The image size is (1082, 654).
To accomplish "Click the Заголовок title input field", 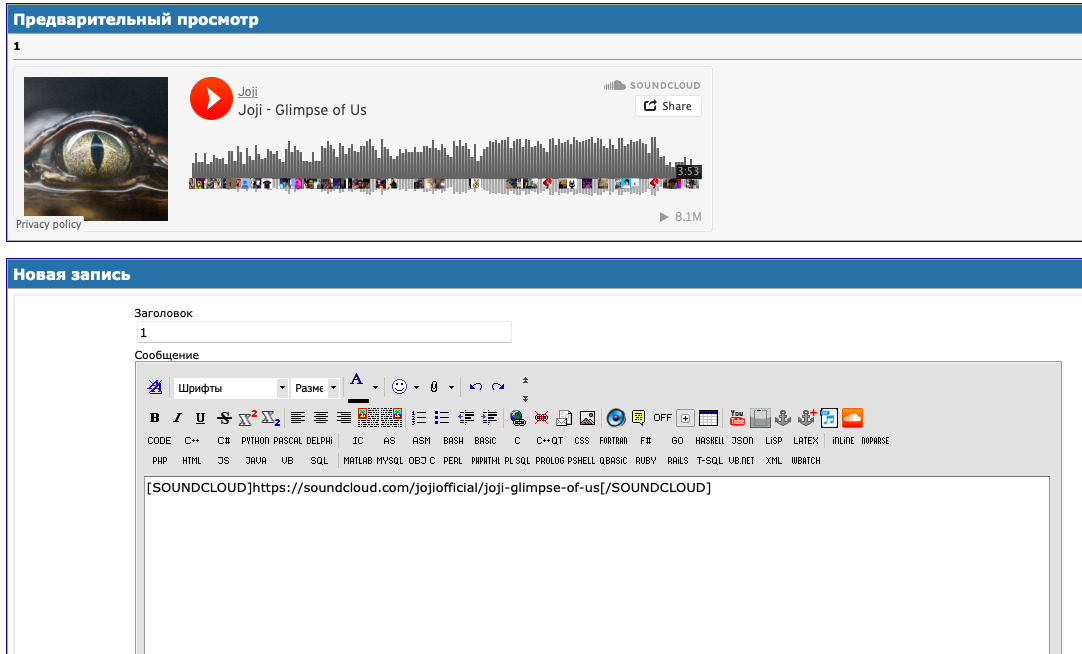I will pyautogui.click(x=324, y=332).
